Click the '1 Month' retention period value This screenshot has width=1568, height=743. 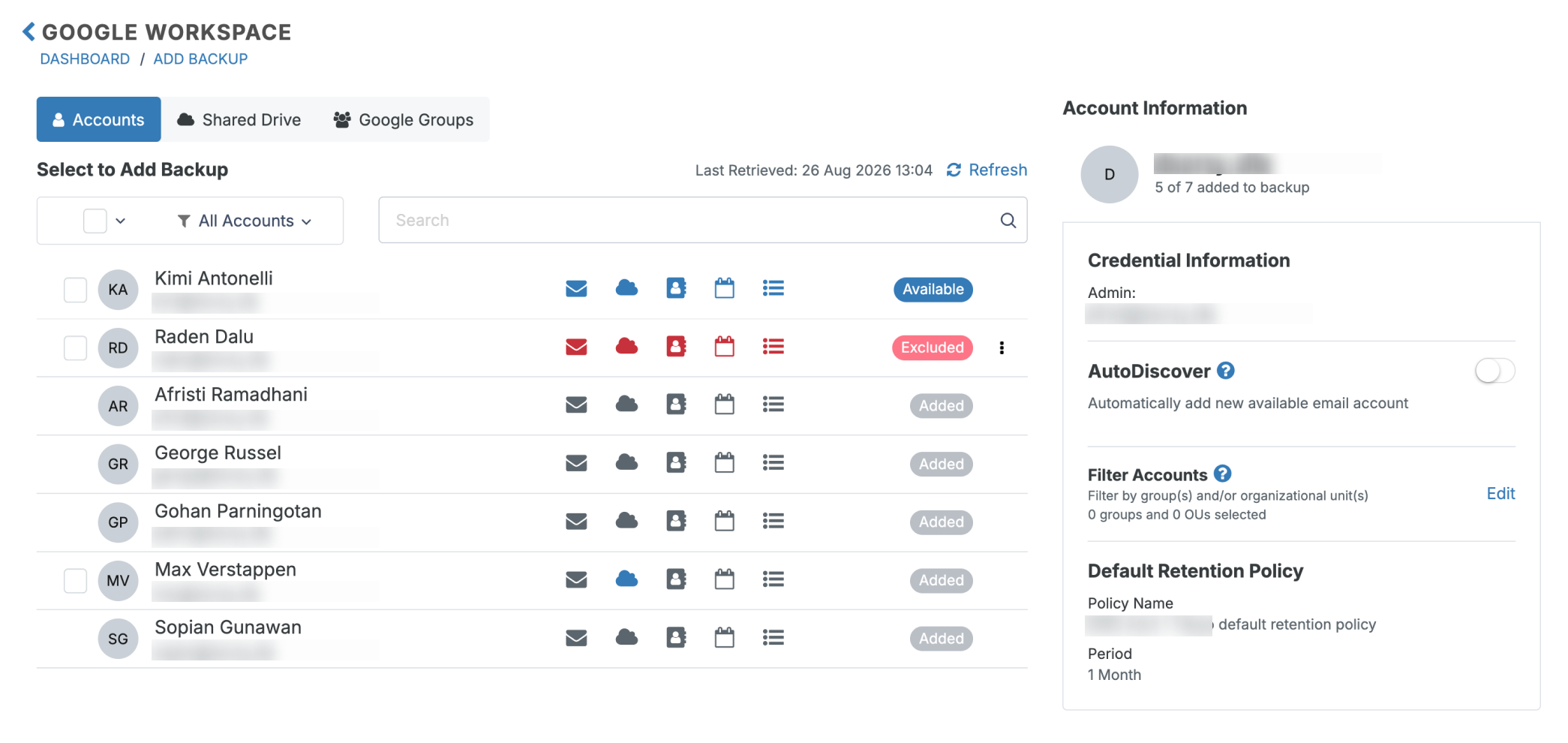coord(1114,675)
